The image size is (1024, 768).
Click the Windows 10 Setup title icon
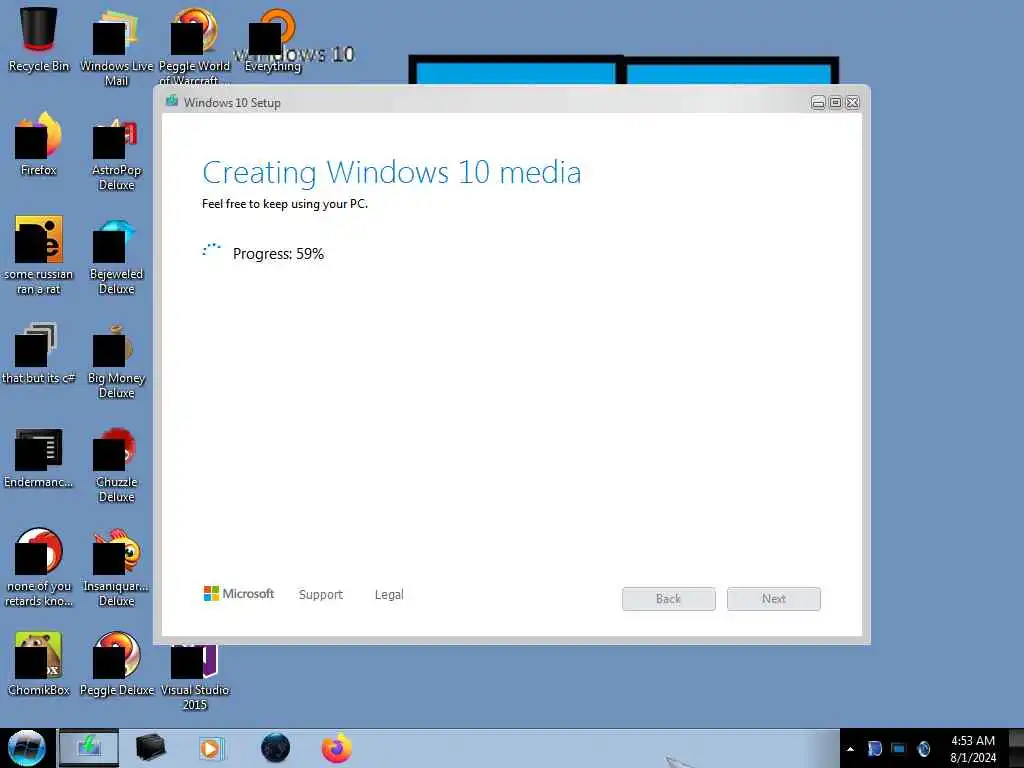(172, 101)
